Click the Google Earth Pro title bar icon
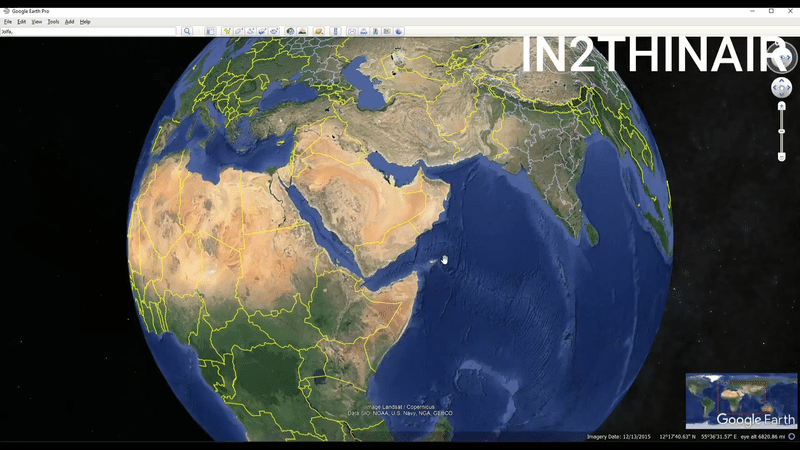Screen dimensions: 800x450 coord(6,11)
